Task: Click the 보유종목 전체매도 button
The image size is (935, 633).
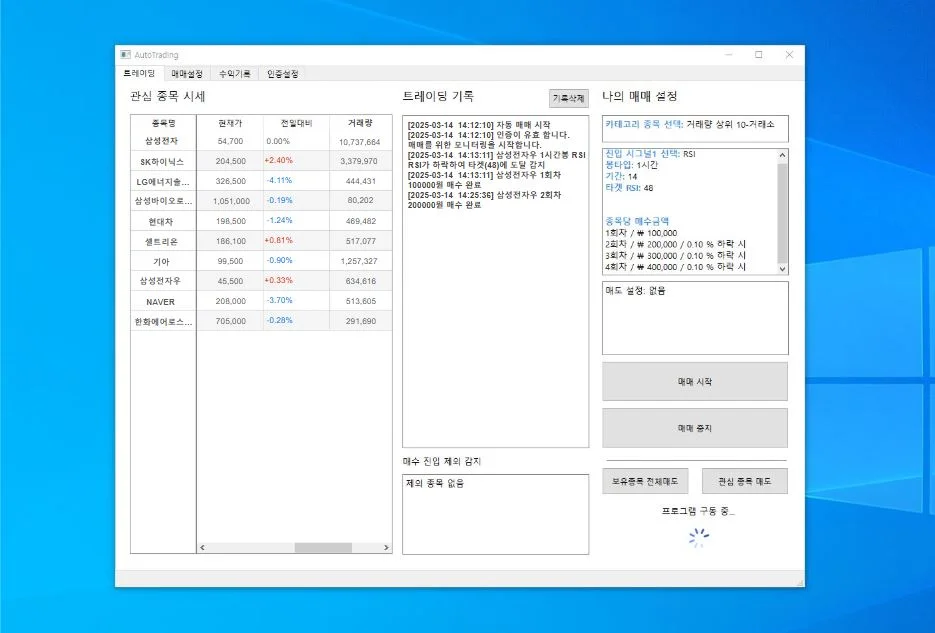Action: (645, 481)
